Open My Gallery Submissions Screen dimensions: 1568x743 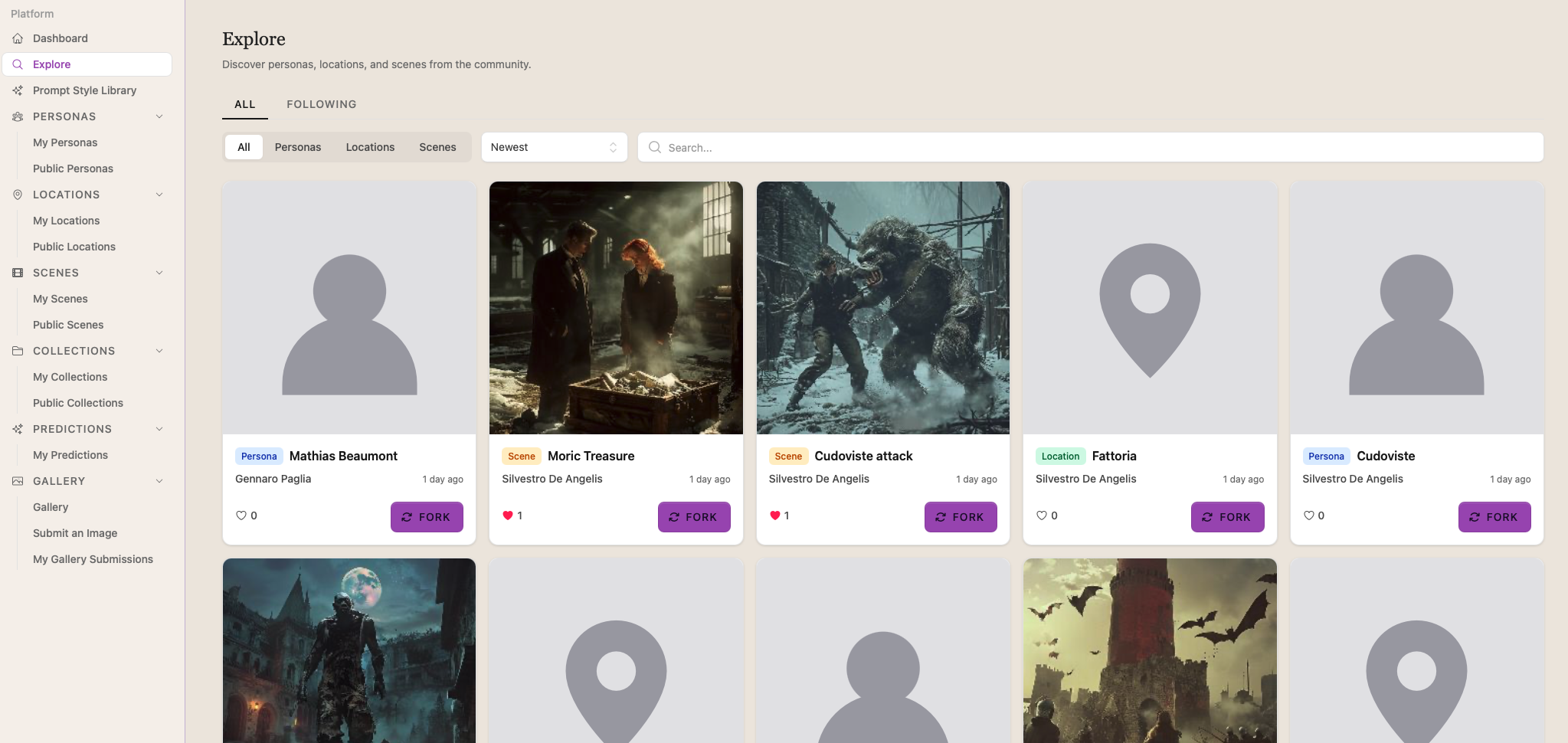[x=93, y=559]
